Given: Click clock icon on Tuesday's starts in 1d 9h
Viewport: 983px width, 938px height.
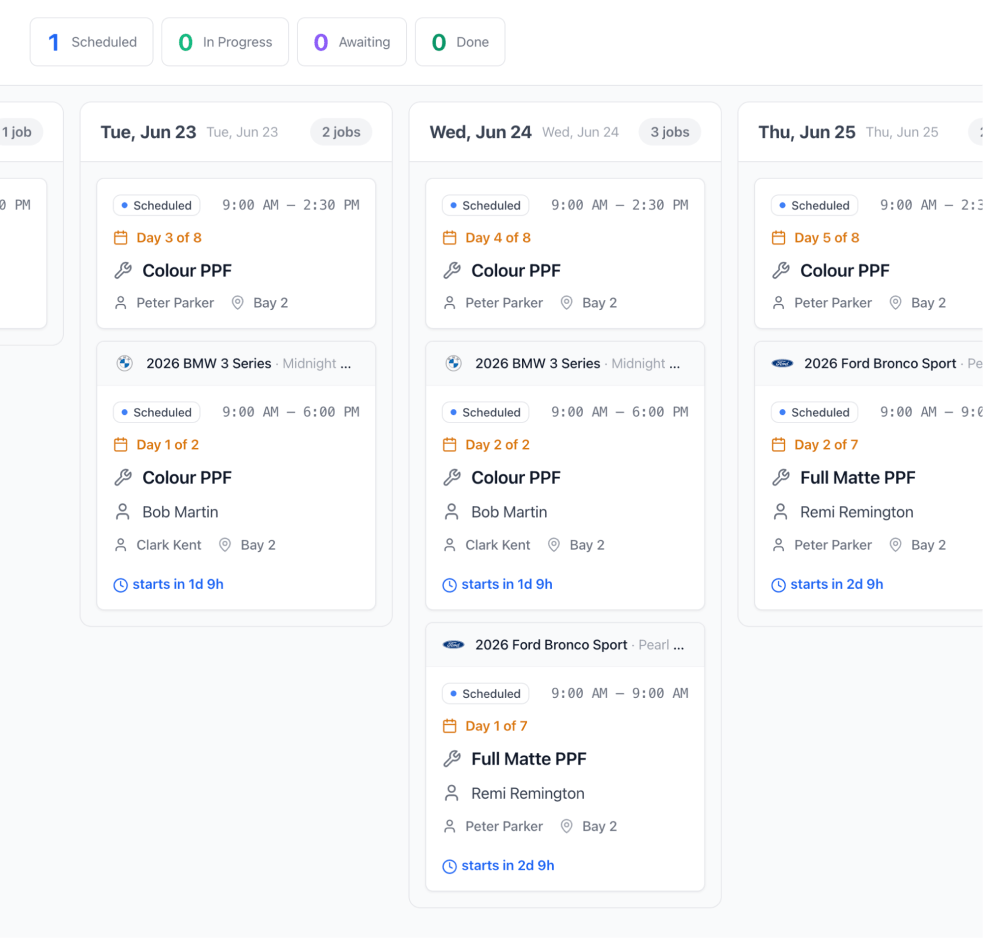Looking at the screenshot, I should (120, 585).
